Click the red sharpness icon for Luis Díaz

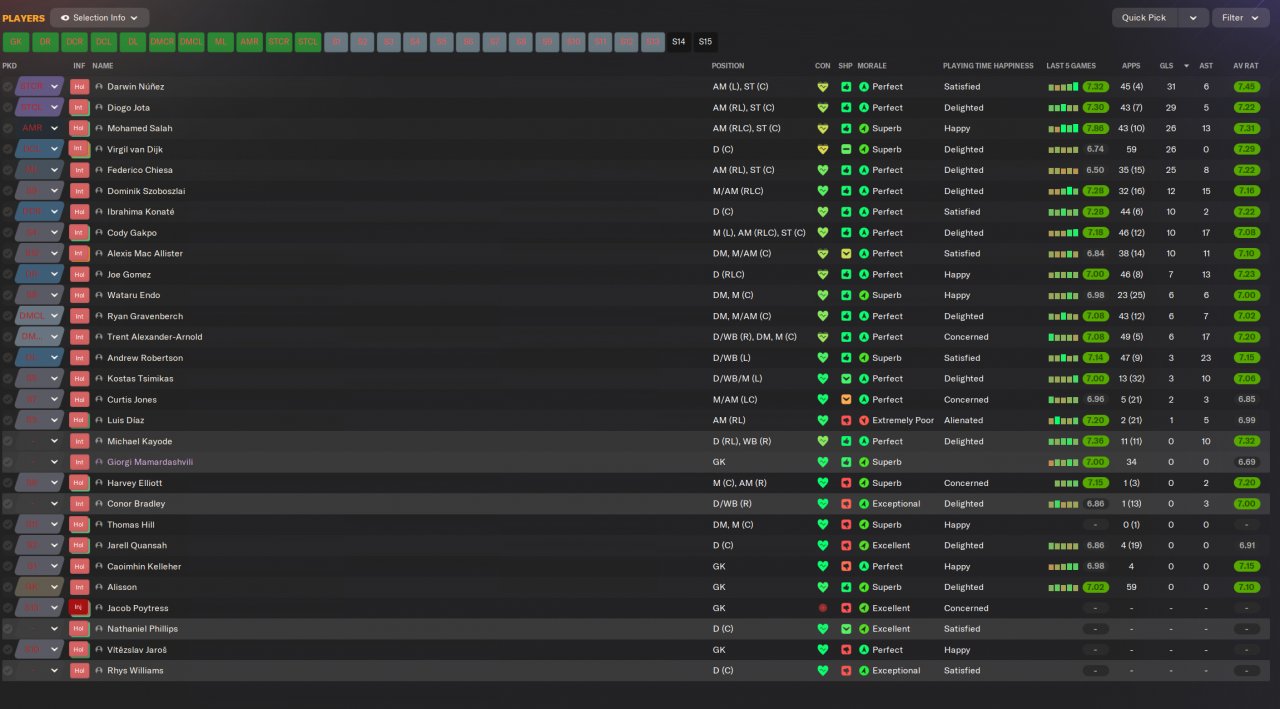click(846, 421)
